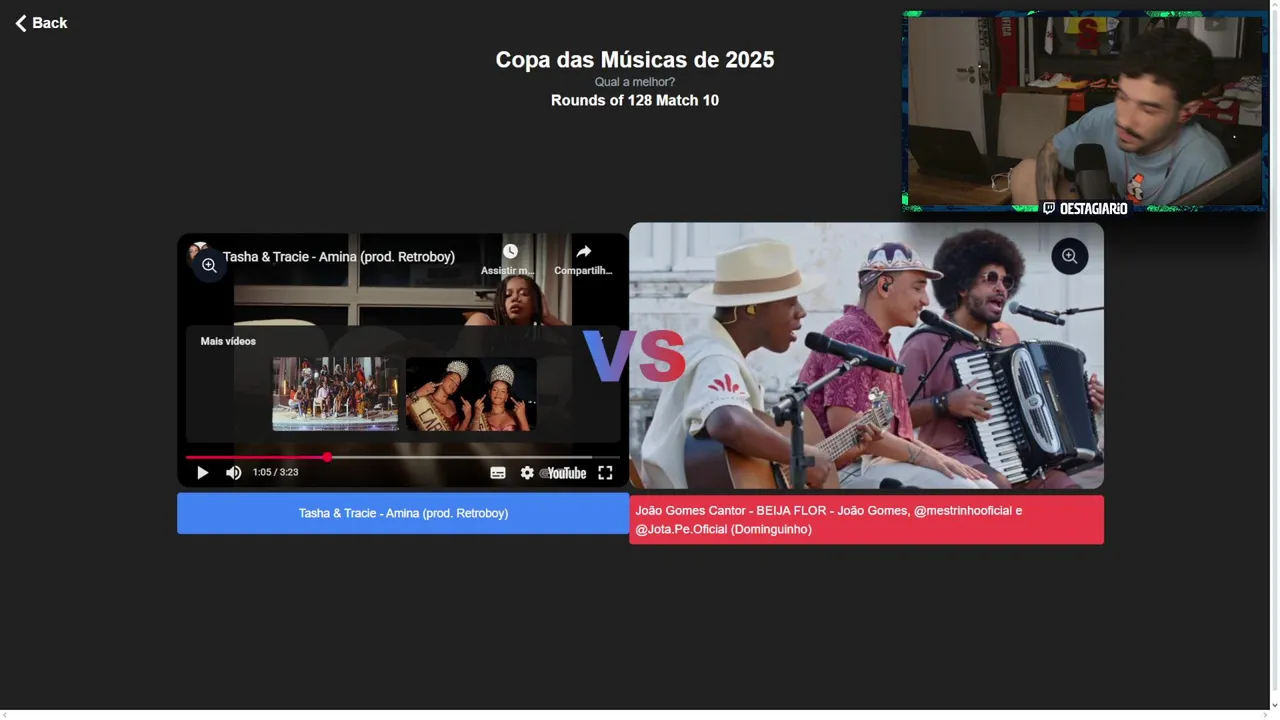
Task: Zoom the João Gomes image with magnifier
Action: [x=1070, y=256]
